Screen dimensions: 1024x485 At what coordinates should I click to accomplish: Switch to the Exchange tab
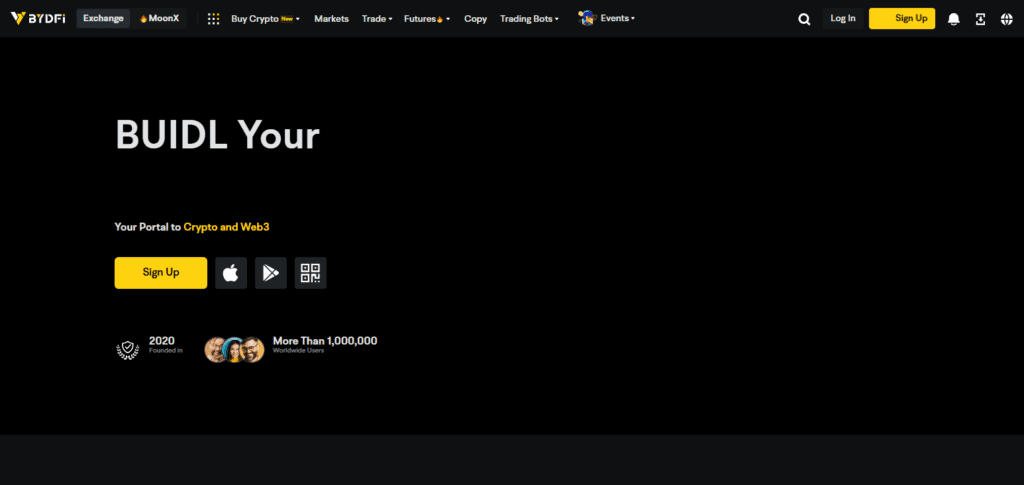point(103,18)
